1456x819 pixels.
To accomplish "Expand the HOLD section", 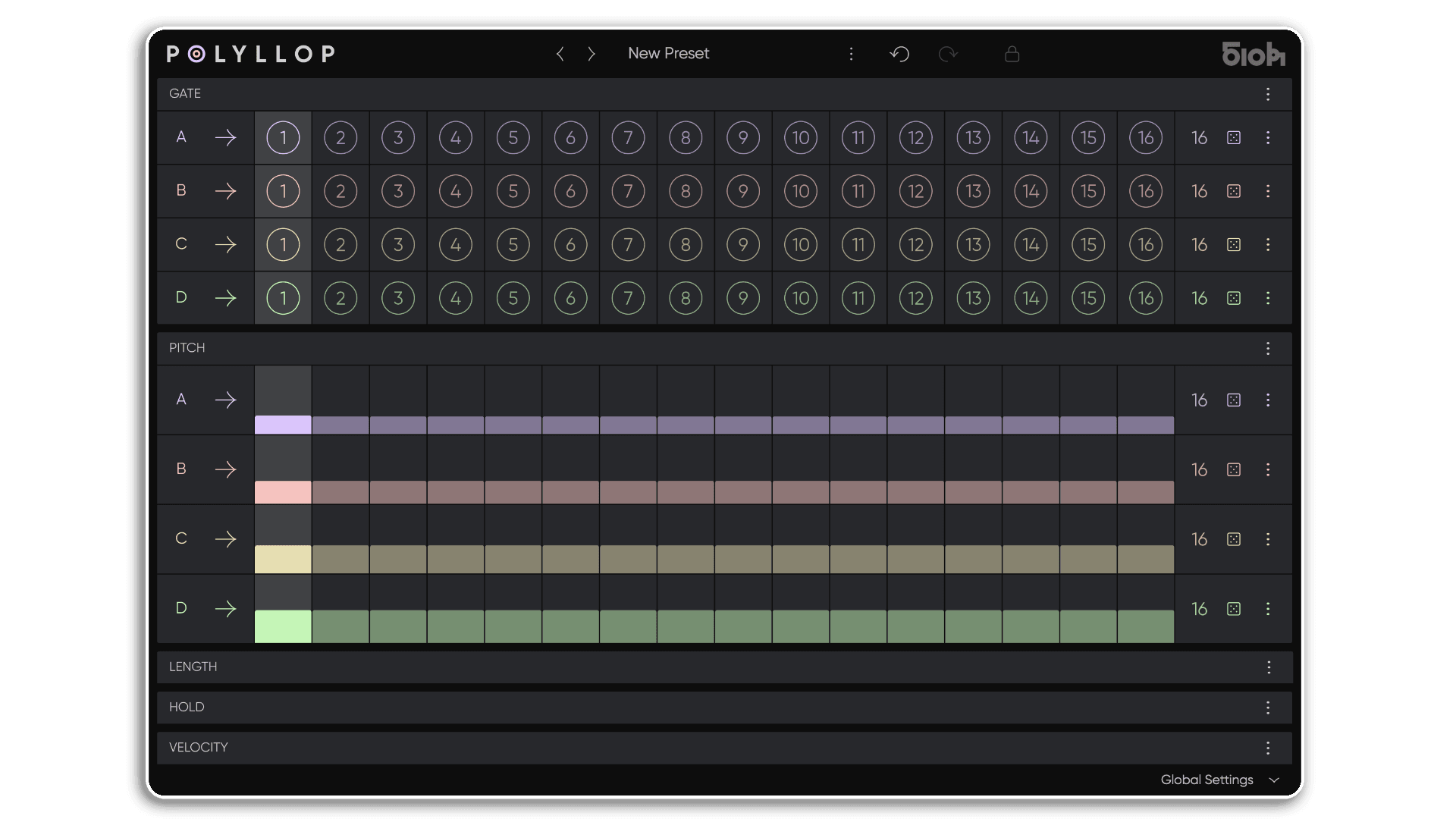I will [724, 708].
